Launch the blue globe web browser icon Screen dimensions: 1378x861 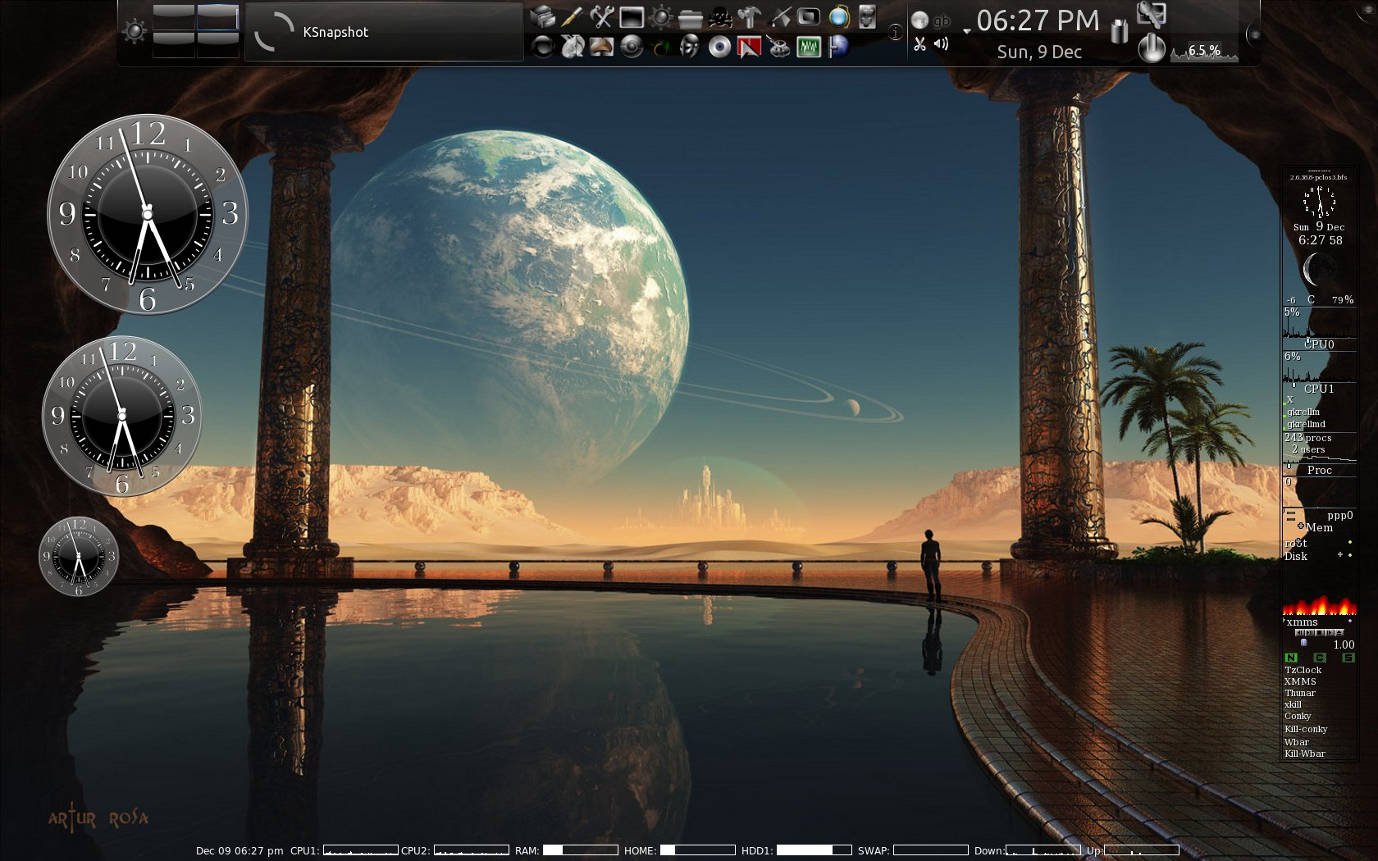[838, 17]
